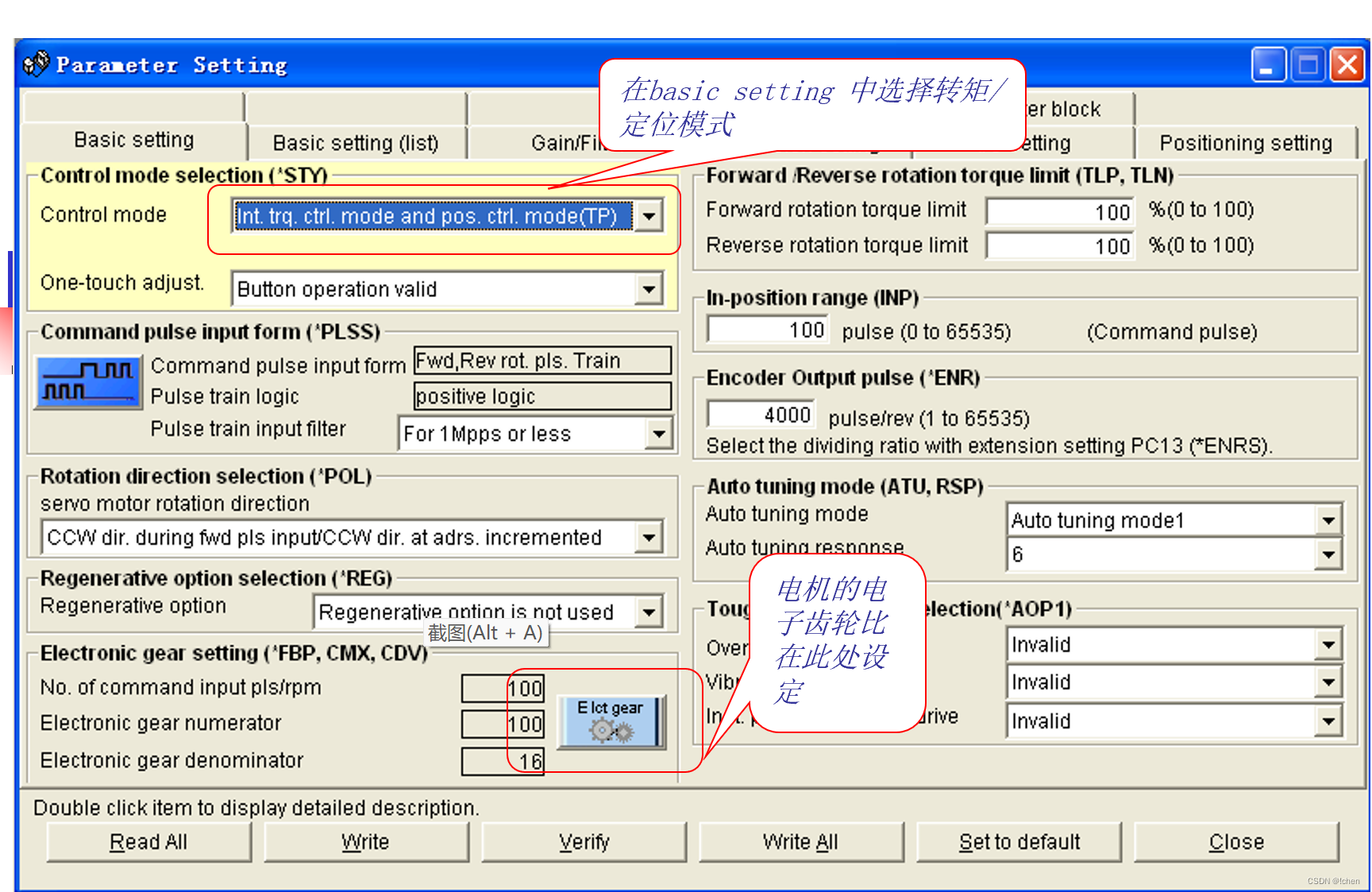
Task: Open the Elct gear tool
Action: 611,721
